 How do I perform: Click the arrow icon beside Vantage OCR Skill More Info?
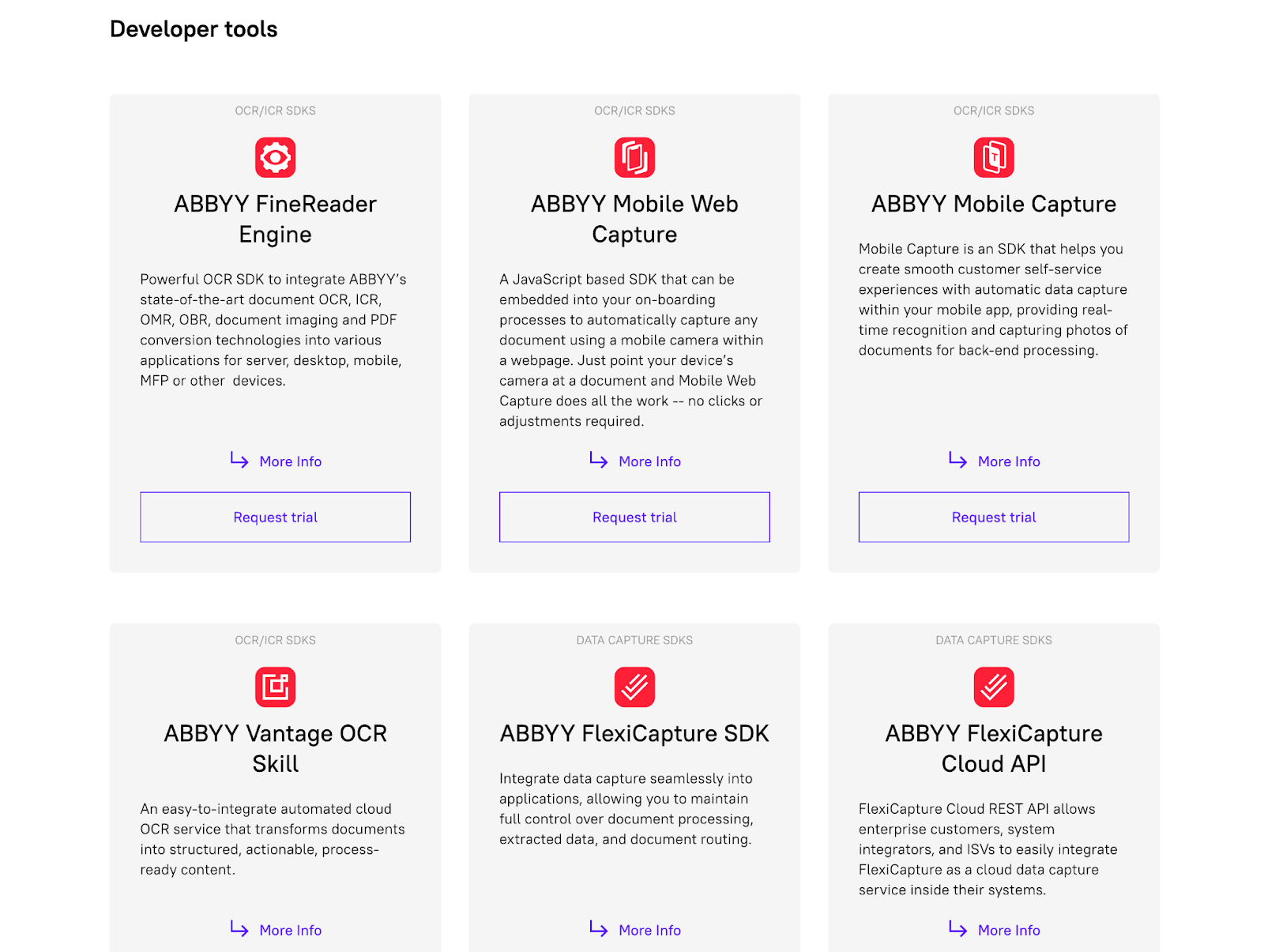point(239,928)
